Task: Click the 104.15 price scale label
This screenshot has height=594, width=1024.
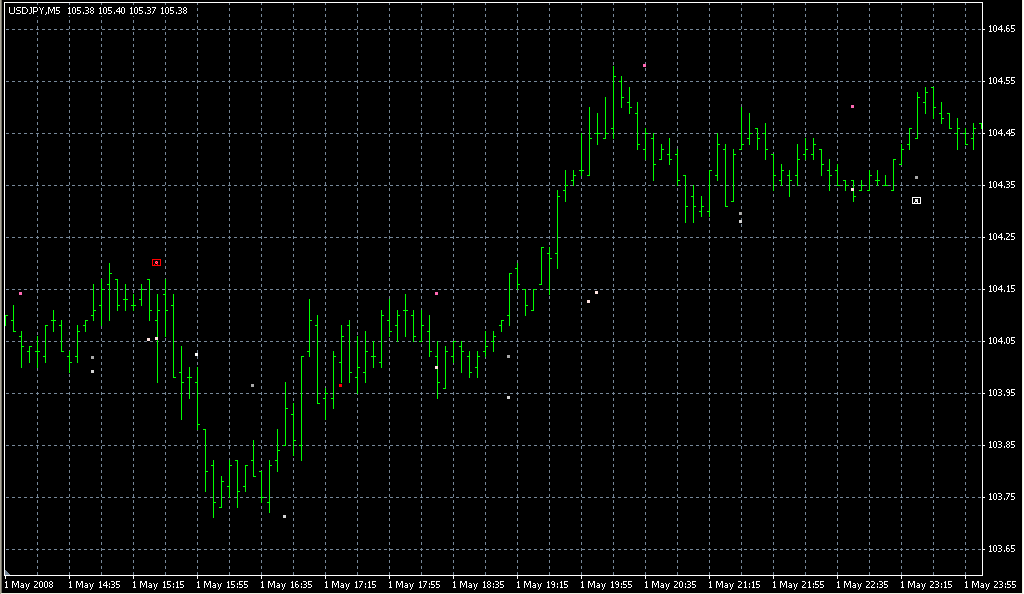Action: coord(1002,289)
